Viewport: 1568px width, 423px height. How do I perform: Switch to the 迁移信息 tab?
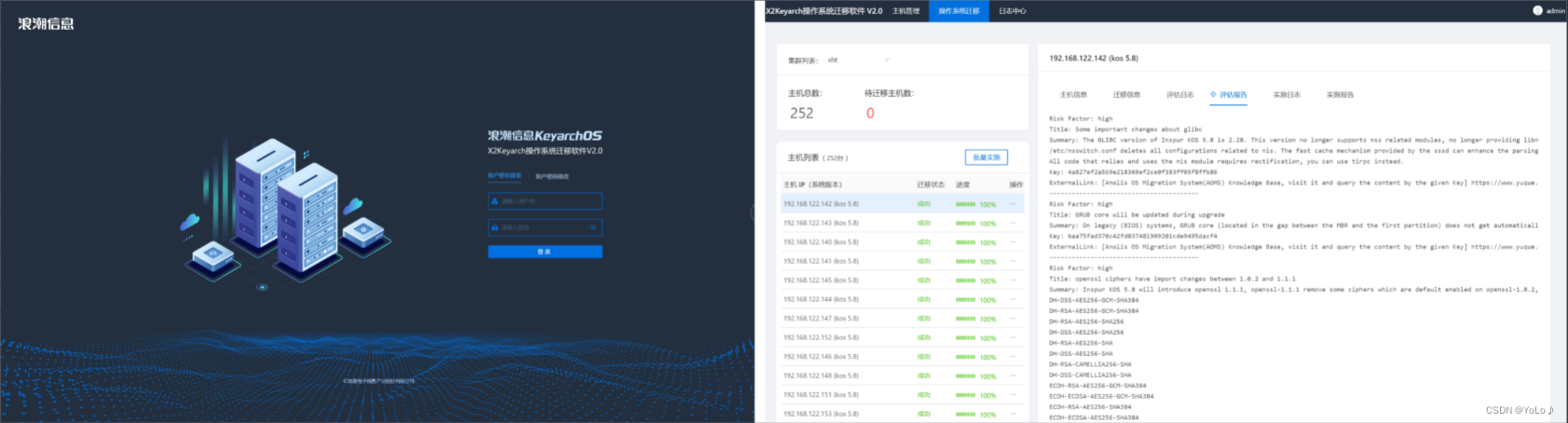tap(1126, 95)
